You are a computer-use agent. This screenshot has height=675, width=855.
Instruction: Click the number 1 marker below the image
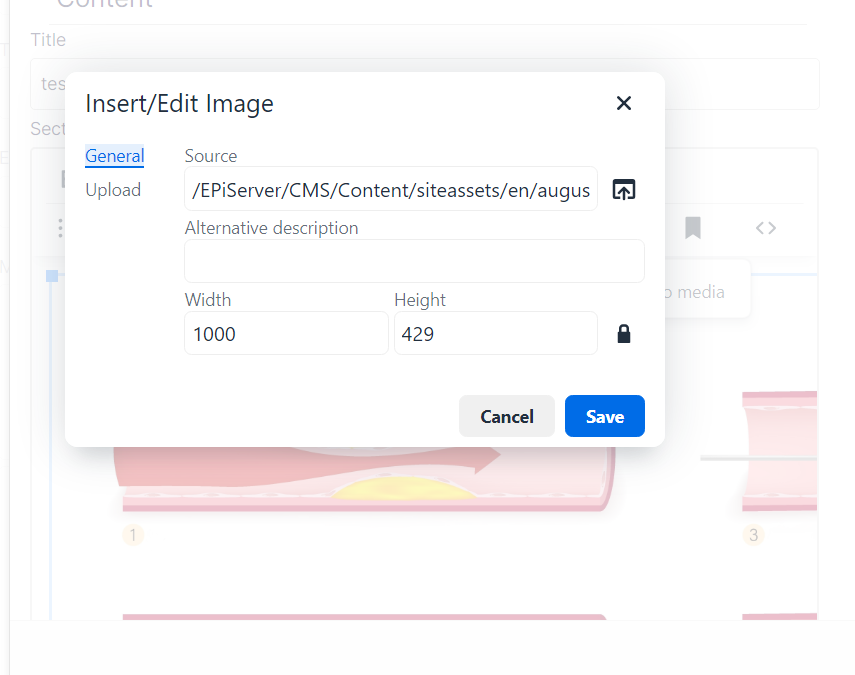(x=133, y=535)
